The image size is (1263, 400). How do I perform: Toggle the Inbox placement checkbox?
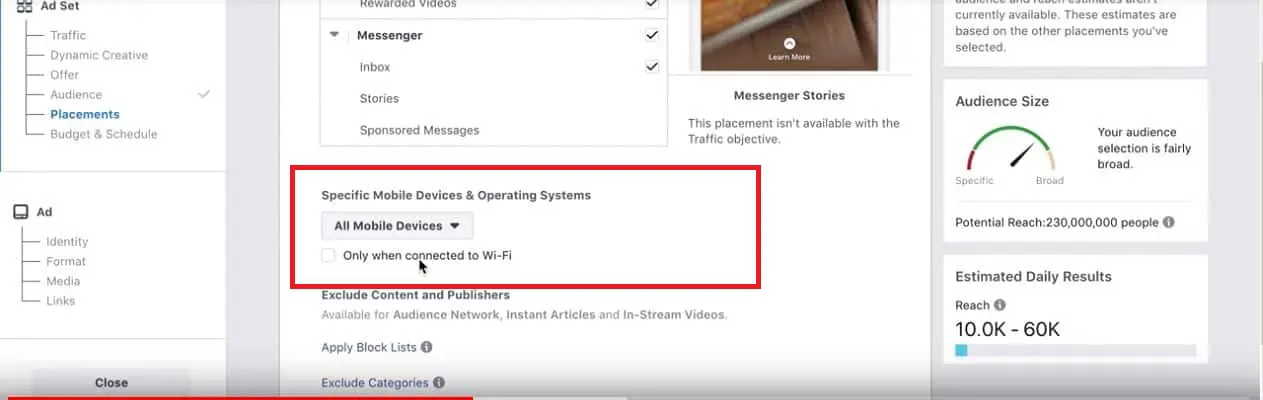tap(652, 67)
